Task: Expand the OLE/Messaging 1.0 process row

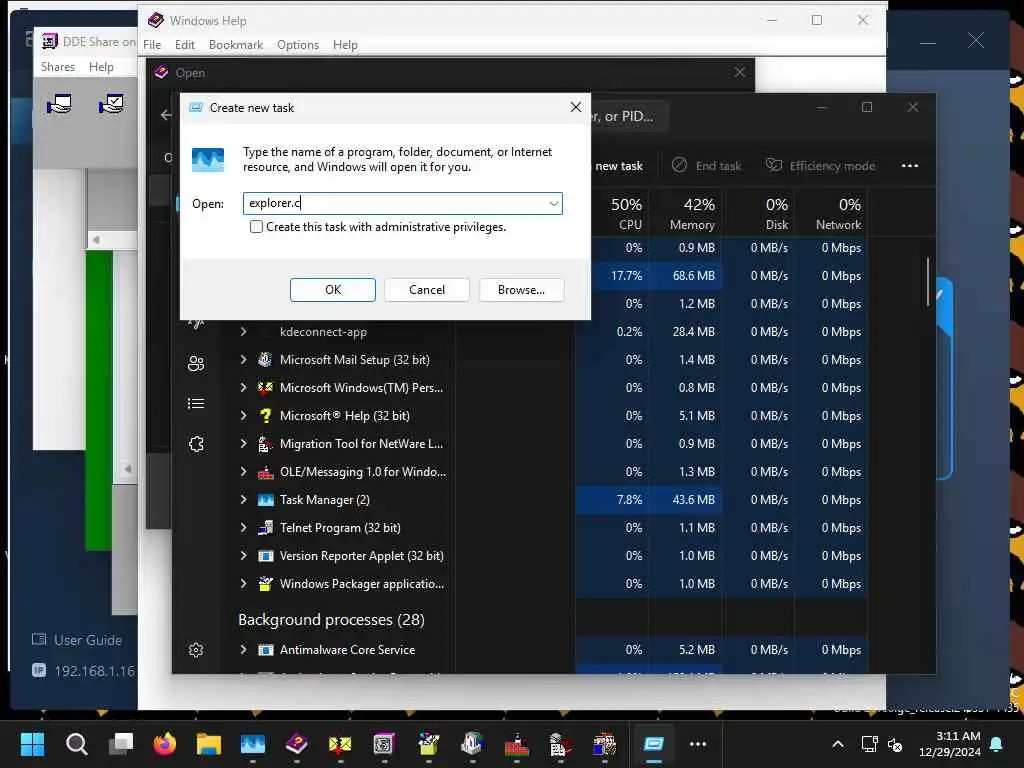Action: [x=244, y=472]
